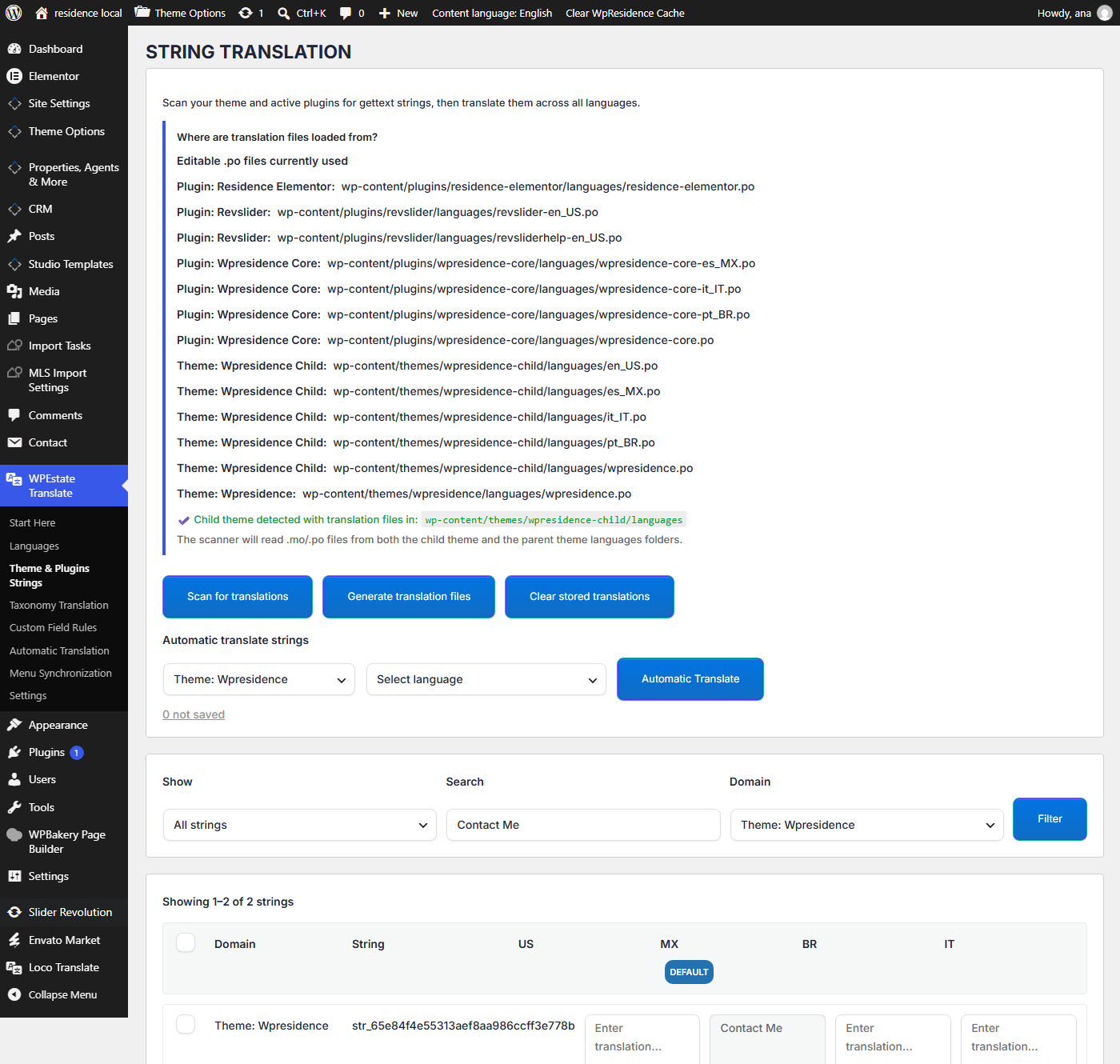Check the str_65e84f4e55313 row checkbox

pos(186,1024)
